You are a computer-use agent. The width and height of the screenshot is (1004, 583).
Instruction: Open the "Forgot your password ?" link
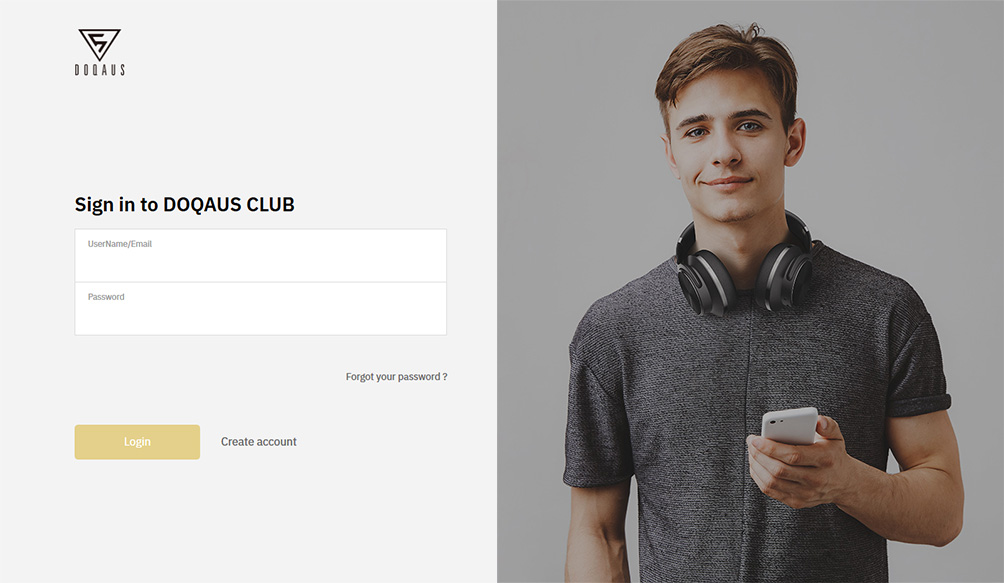[396, 377]
